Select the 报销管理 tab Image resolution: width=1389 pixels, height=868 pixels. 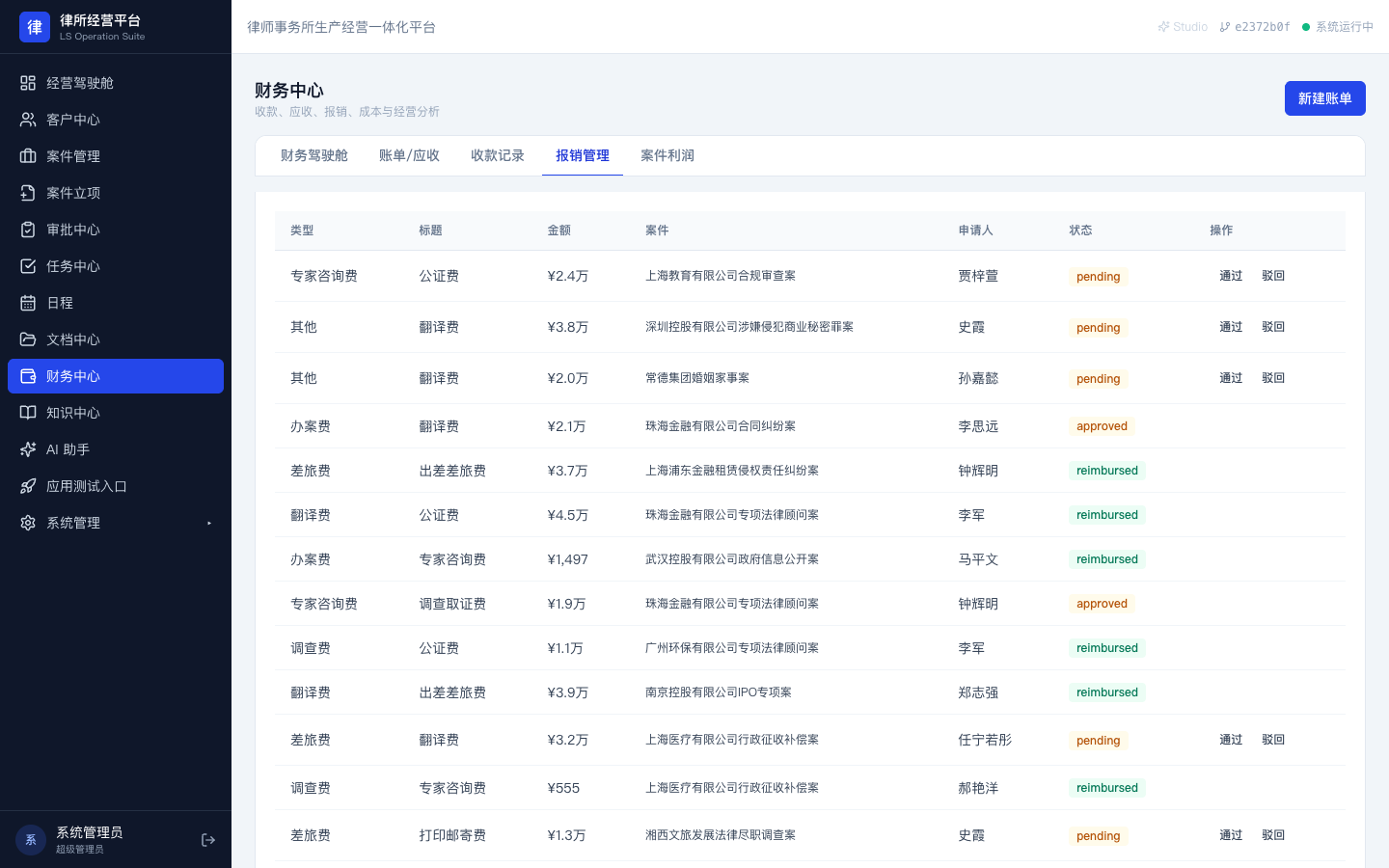tap(583, 155)
